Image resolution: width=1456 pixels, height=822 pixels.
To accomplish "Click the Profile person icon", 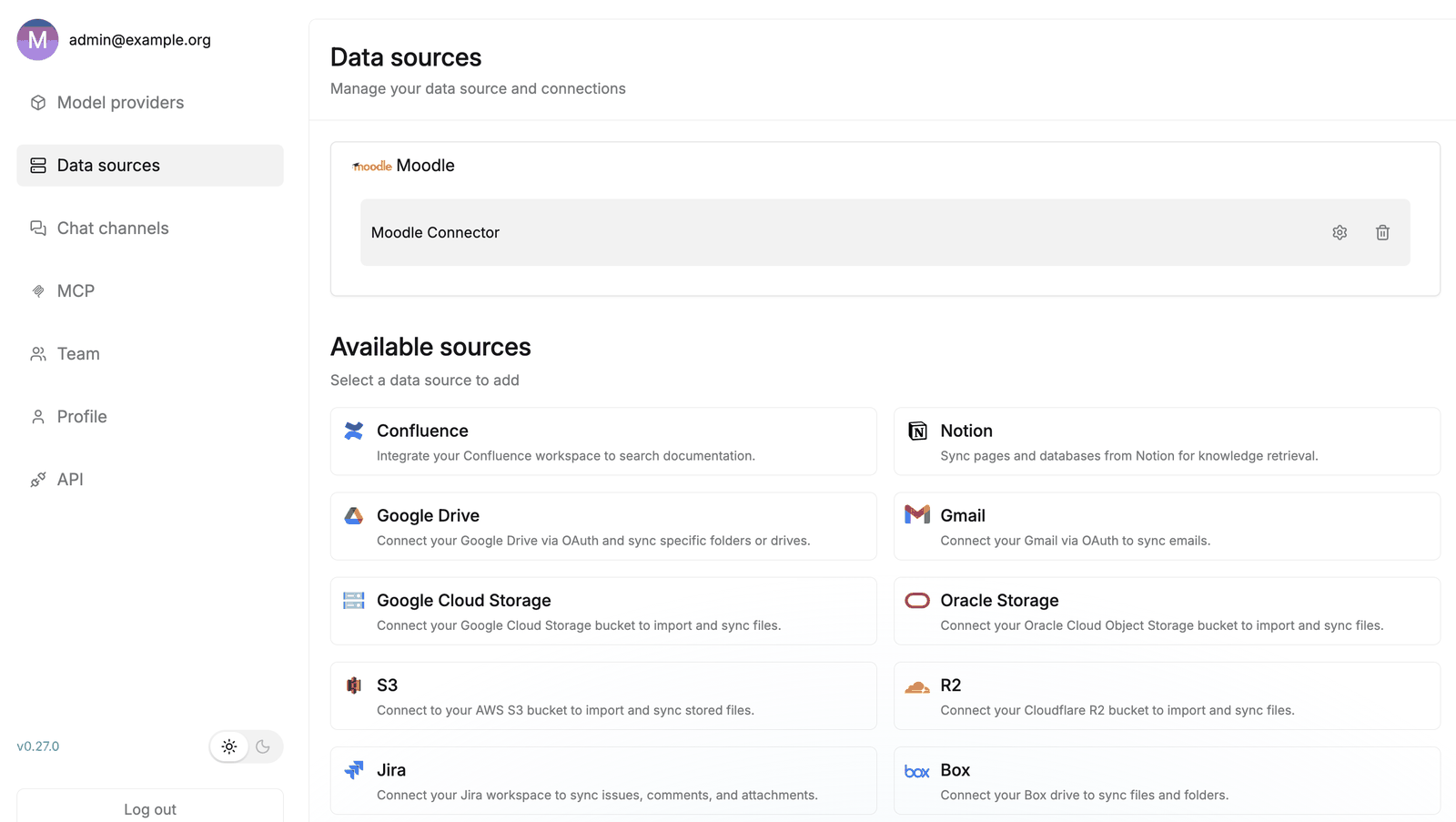I will pyautogui.click(x=38, y=417).
